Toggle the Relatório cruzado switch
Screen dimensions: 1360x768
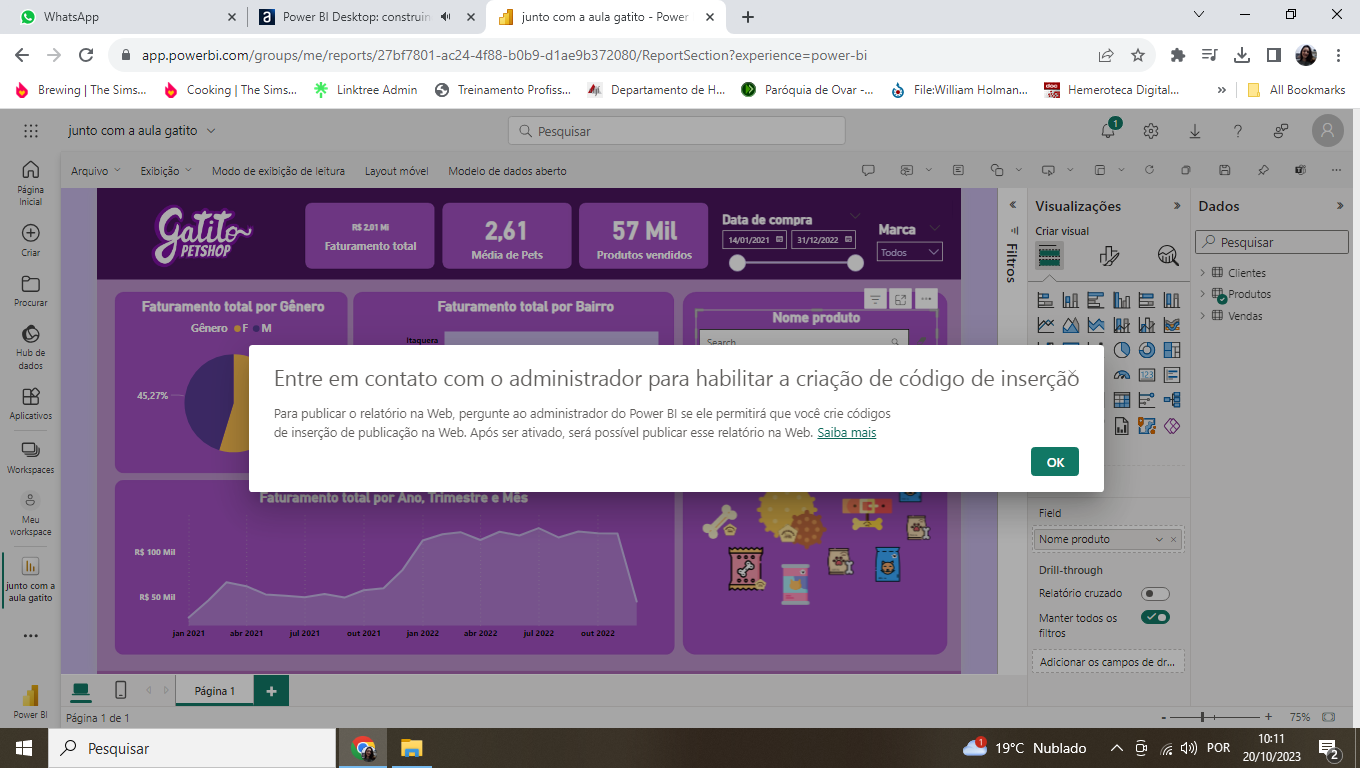point(1155,593)
